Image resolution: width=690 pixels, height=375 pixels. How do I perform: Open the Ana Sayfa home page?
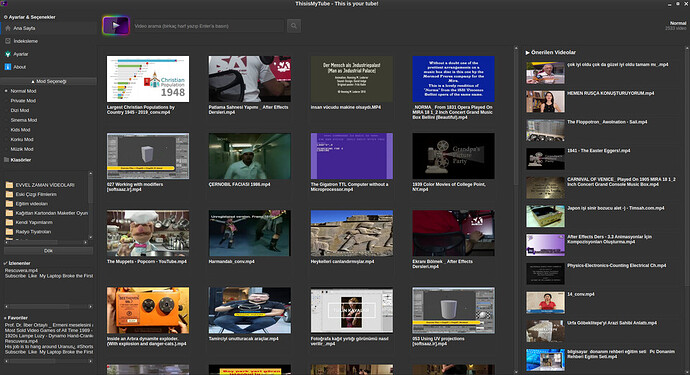(48, 28)
